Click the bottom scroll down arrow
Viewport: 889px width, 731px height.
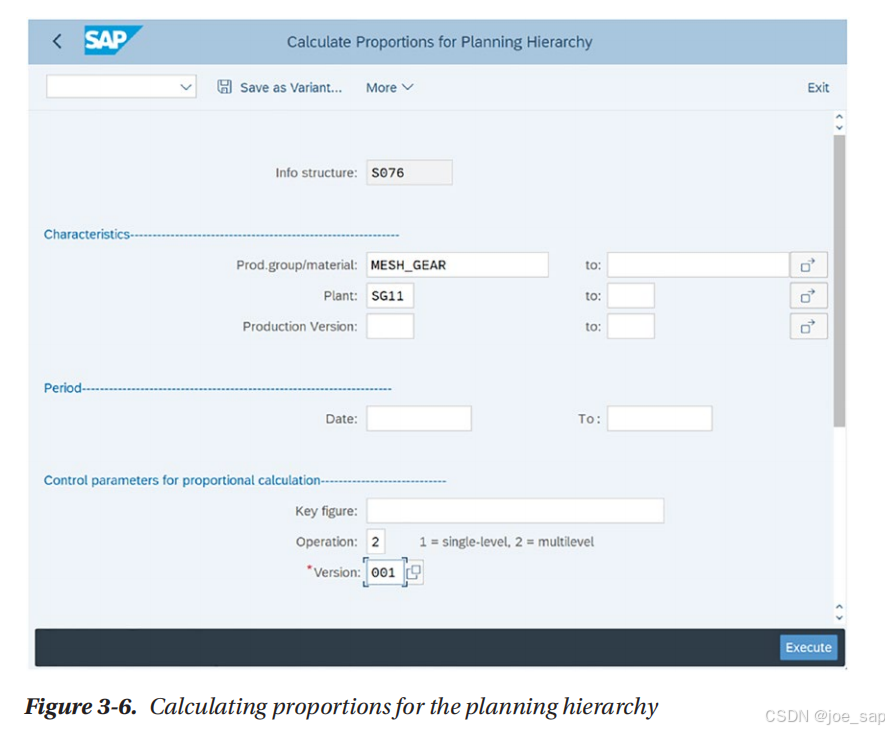(x=839, y=618)
